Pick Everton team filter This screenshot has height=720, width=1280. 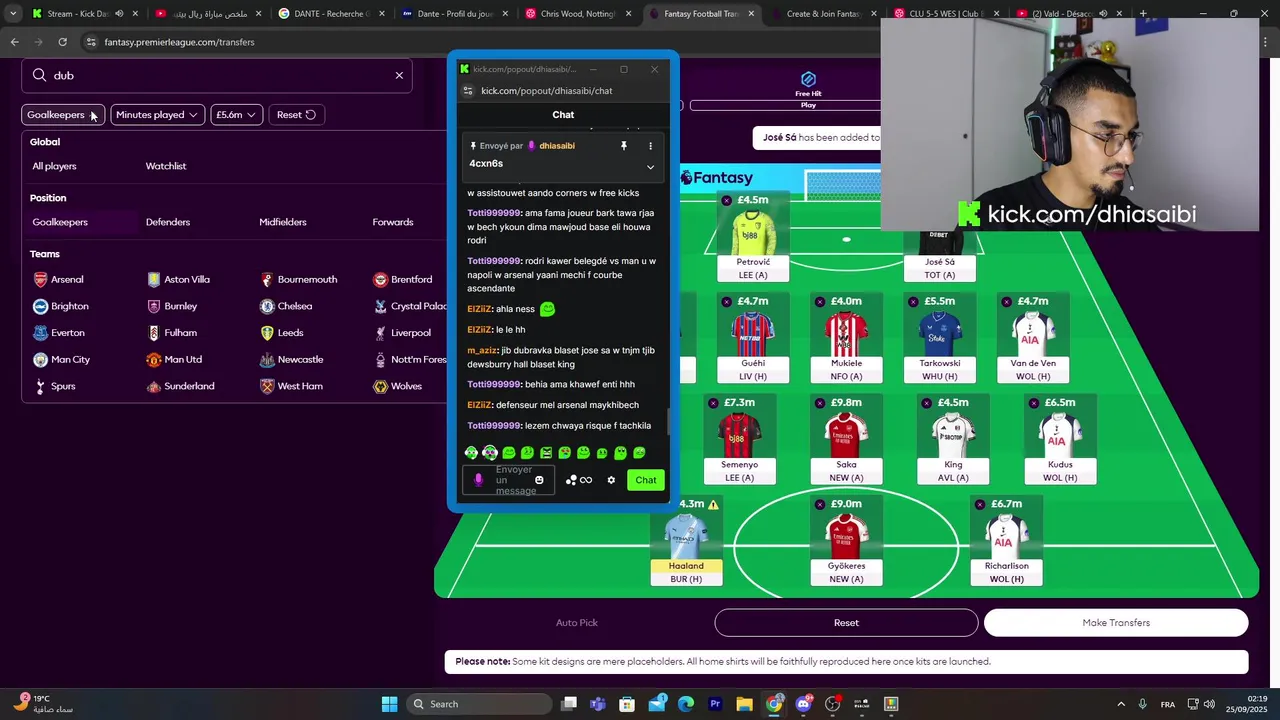58,333
